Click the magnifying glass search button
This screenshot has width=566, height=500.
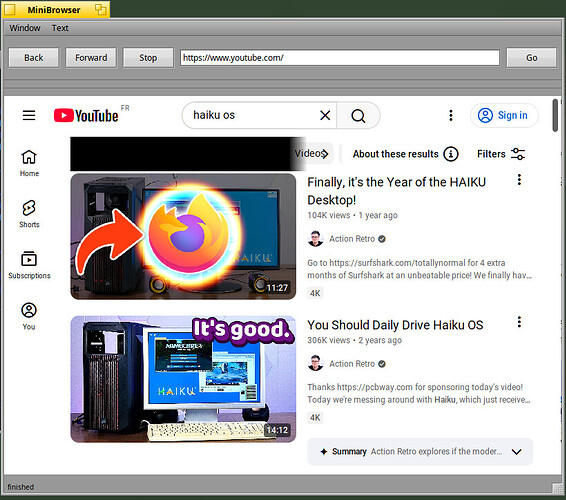click(x=358, y=116)
